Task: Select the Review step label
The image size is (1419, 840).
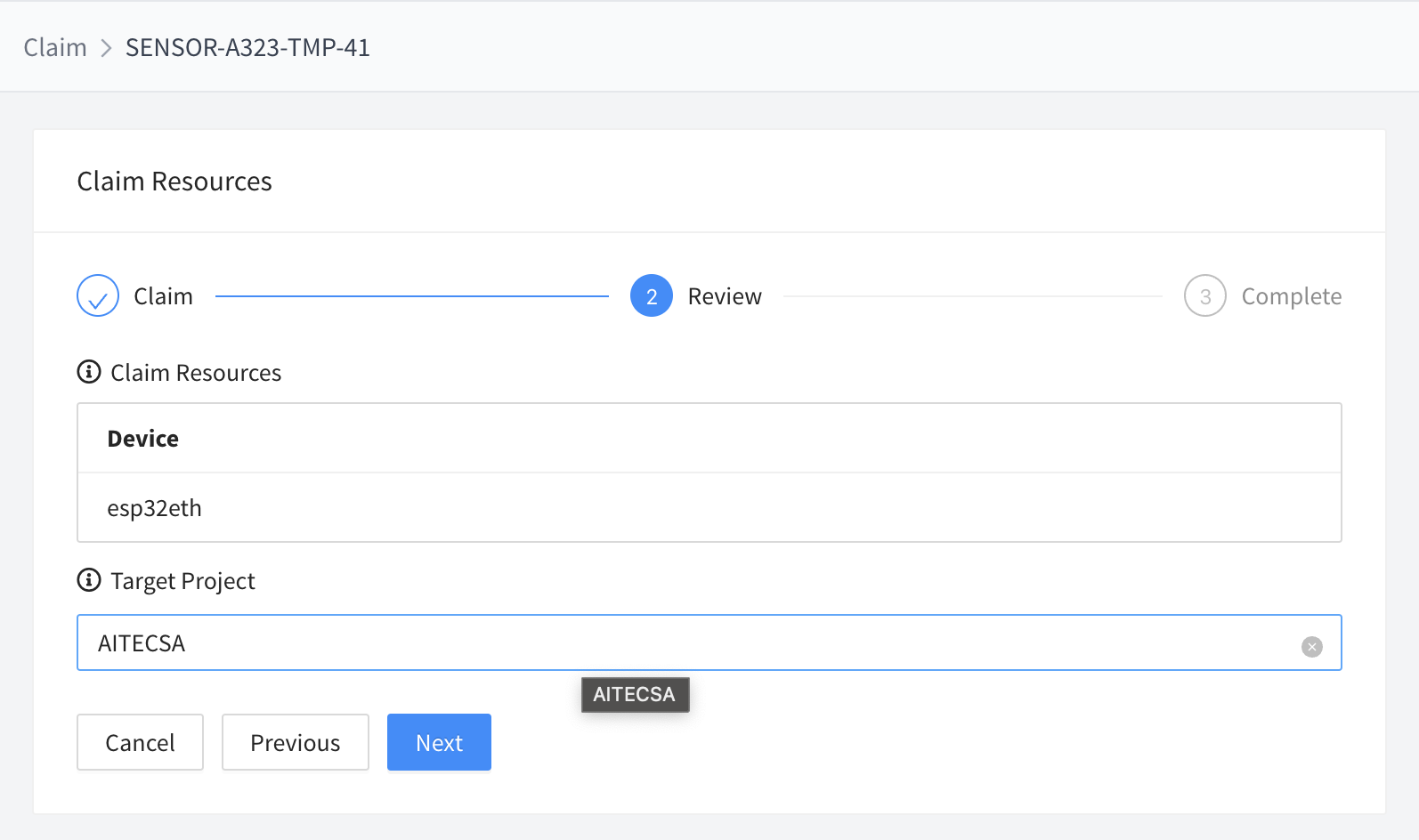Action: click(x=725, y=296)
